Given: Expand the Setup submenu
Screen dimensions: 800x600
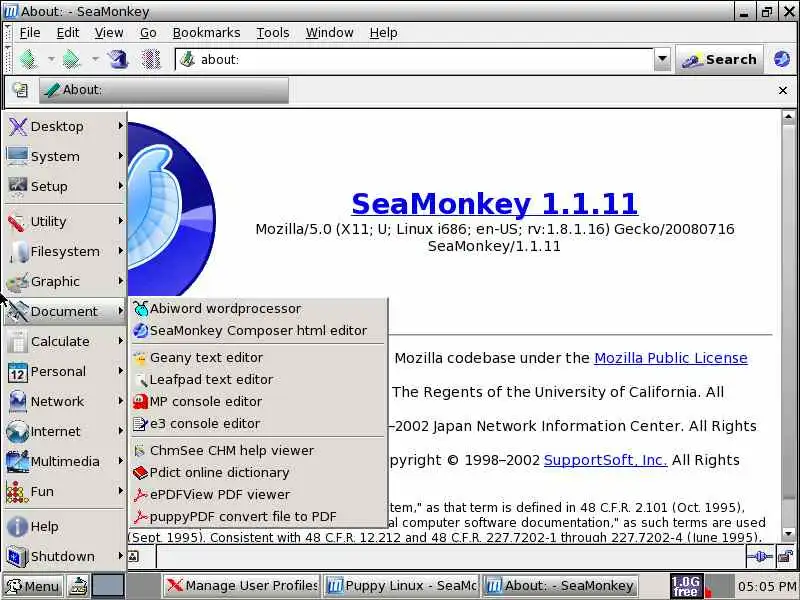Looking at the screenshot, I should tap(65, 186).
